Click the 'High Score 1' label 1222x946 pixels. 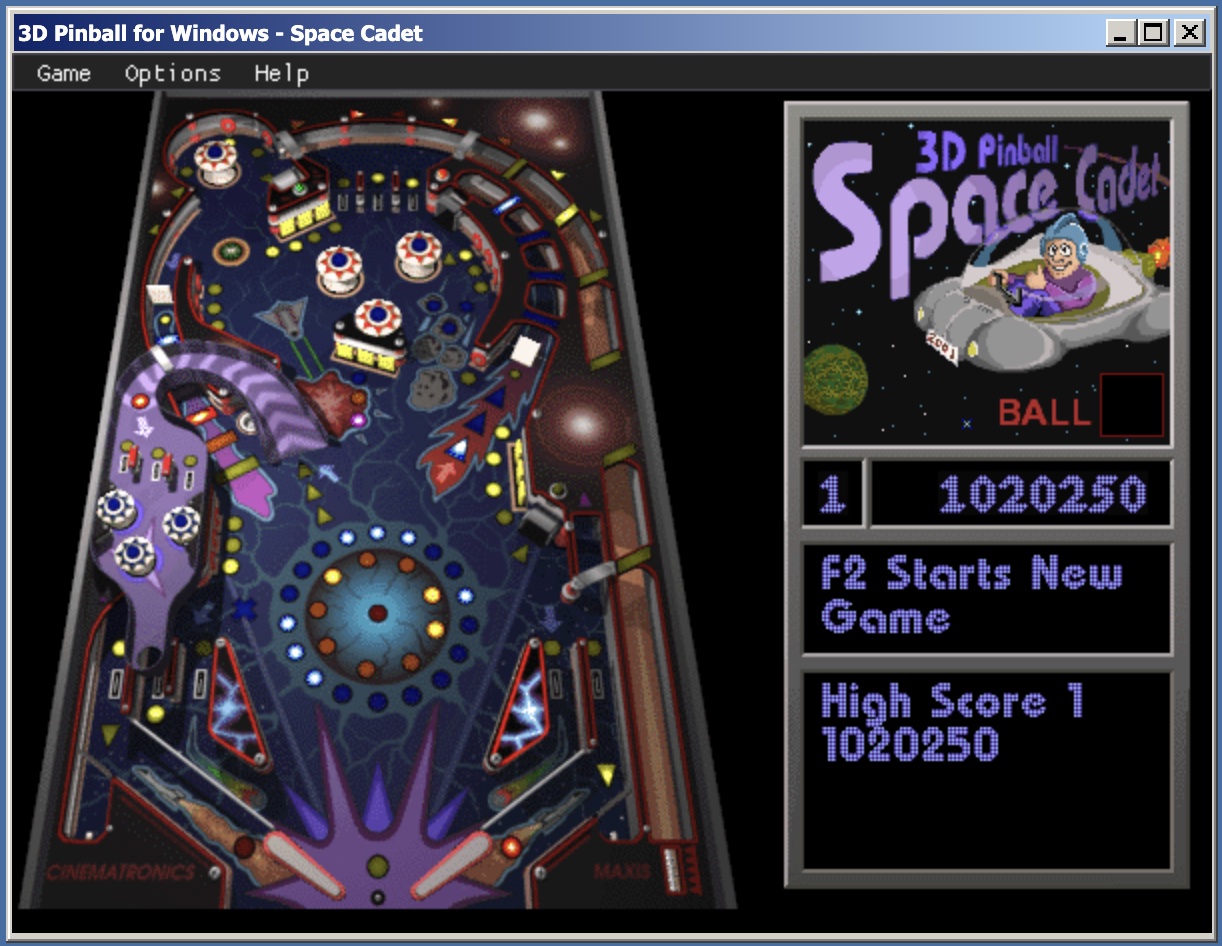[x=951, y=701]
